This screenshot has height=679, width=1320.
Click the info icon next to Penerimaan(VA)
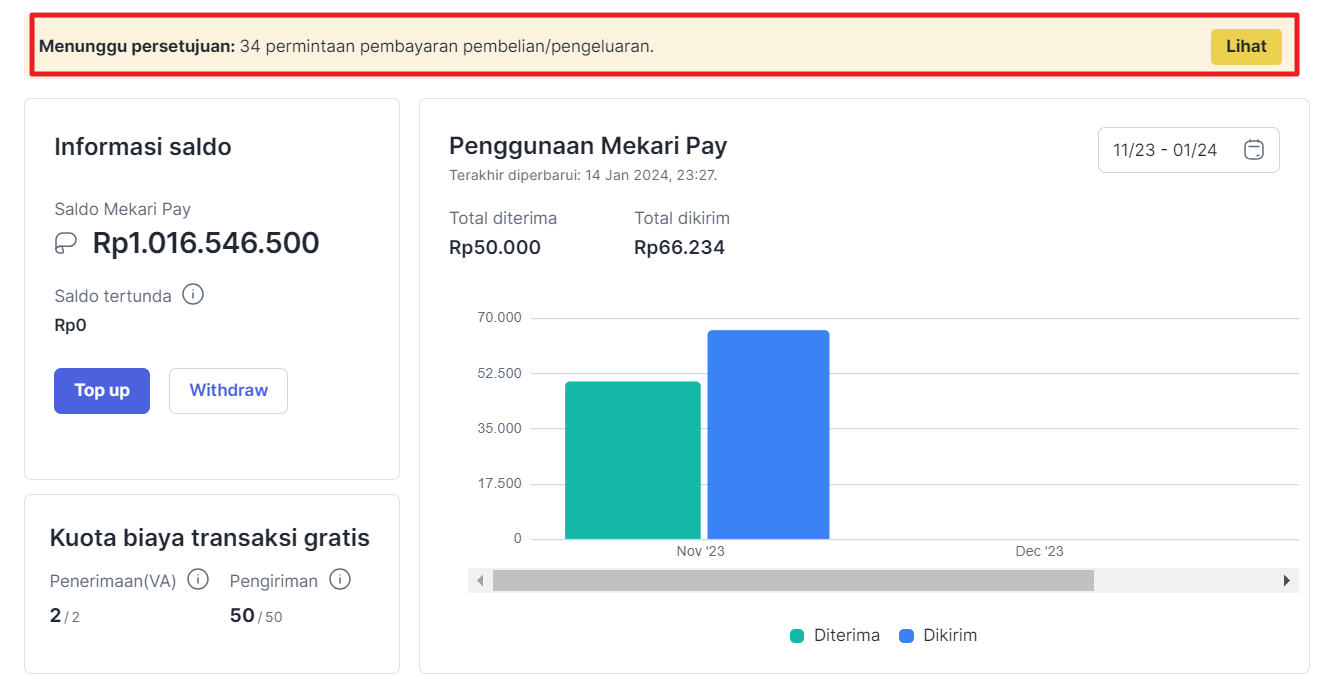[x=198, y=580]
